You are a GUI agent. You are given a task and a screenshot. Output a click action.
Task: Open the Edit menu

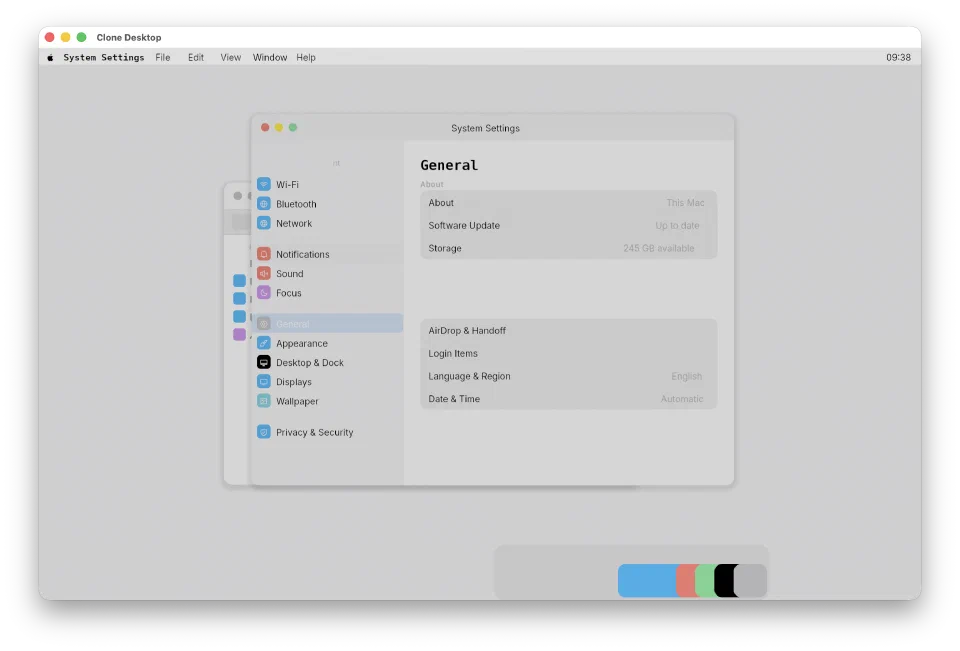click(196, 58)
